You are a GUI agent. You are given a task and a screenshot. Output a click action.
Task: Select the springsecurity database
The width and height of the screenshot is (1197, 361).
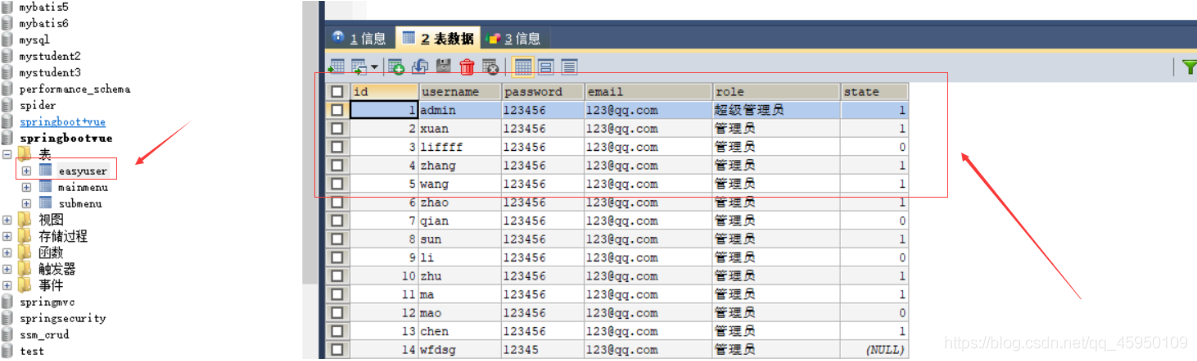63,318
